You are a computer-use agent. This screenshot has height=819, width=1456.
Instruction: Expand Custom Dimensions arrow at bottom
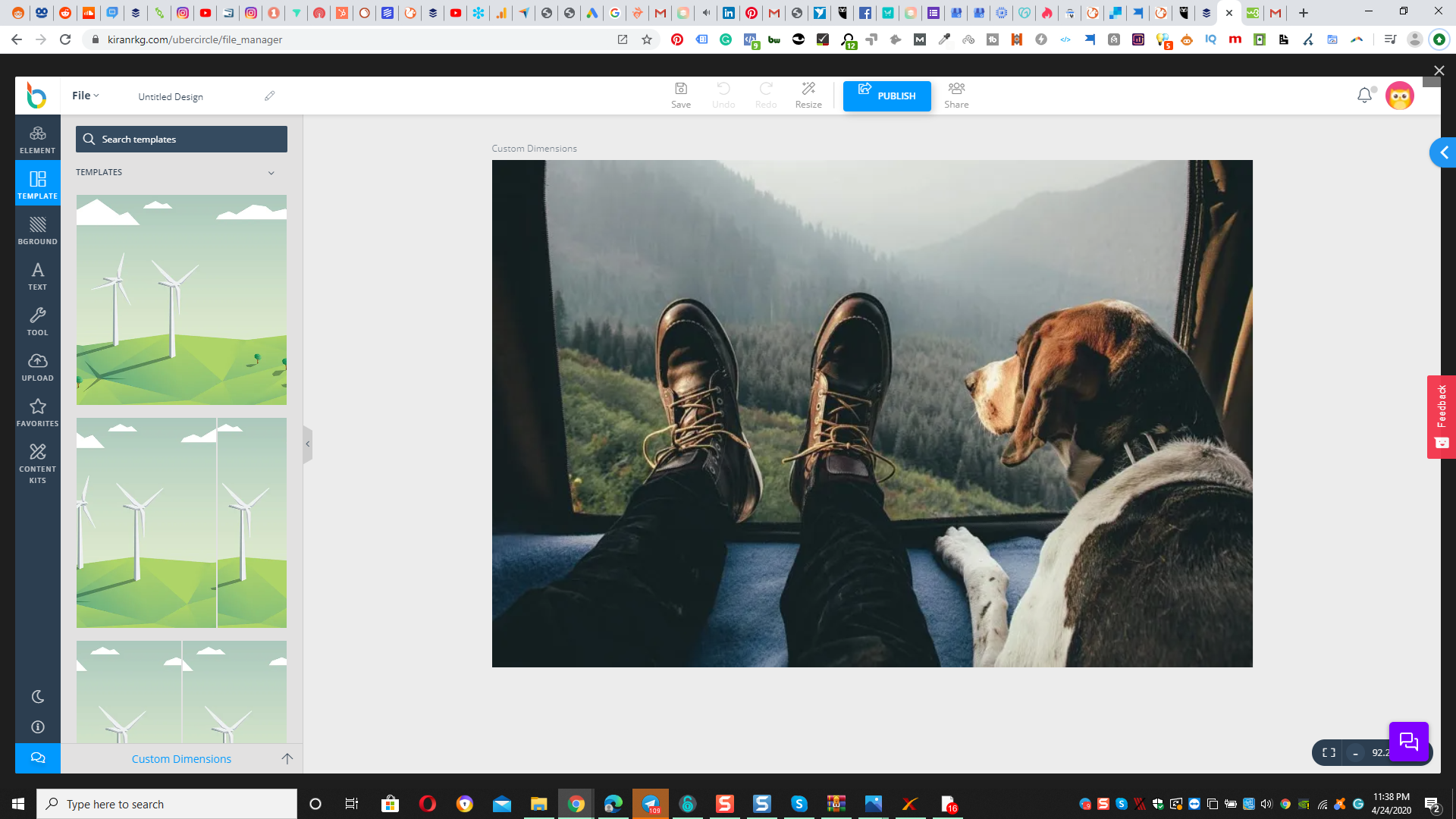click(x=287, y=758)
